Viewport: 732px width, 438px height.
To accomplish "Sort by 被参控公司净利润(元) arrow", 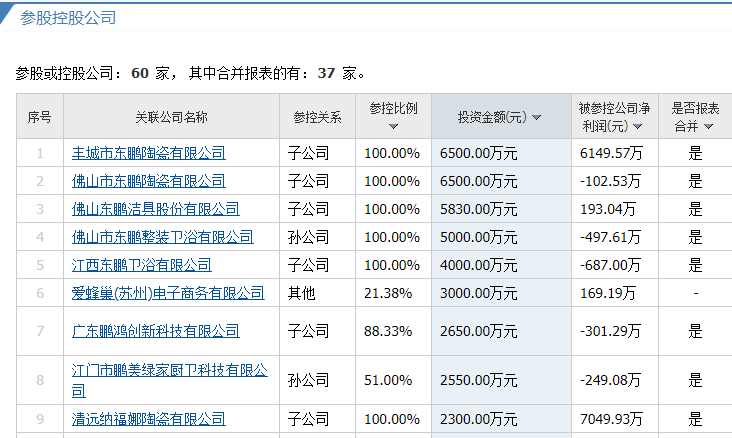I will [638, 127].
